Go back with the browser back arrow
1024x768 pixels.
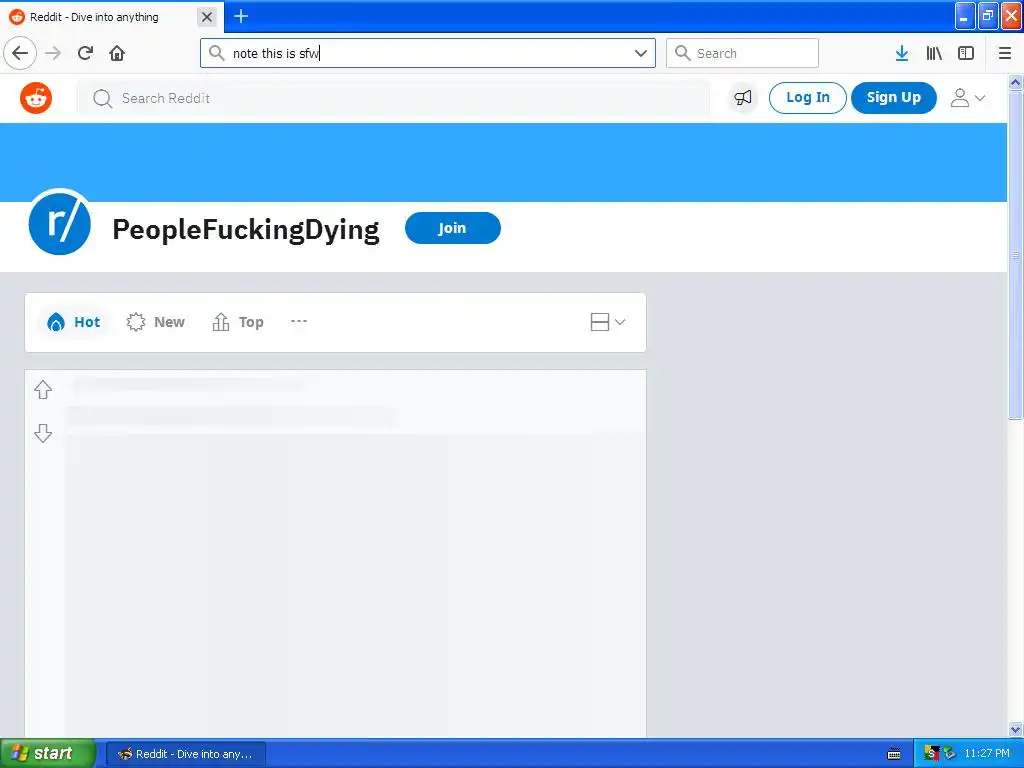tap(20, 53)
